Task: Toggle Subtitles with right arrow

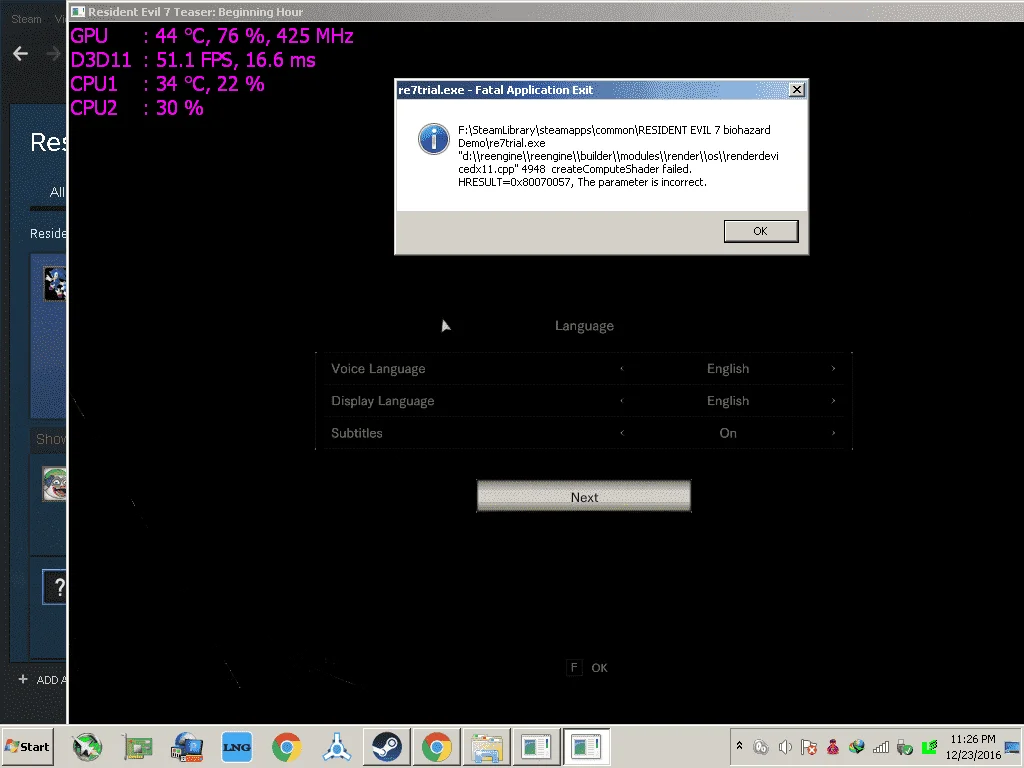Action: pos(833,432)
